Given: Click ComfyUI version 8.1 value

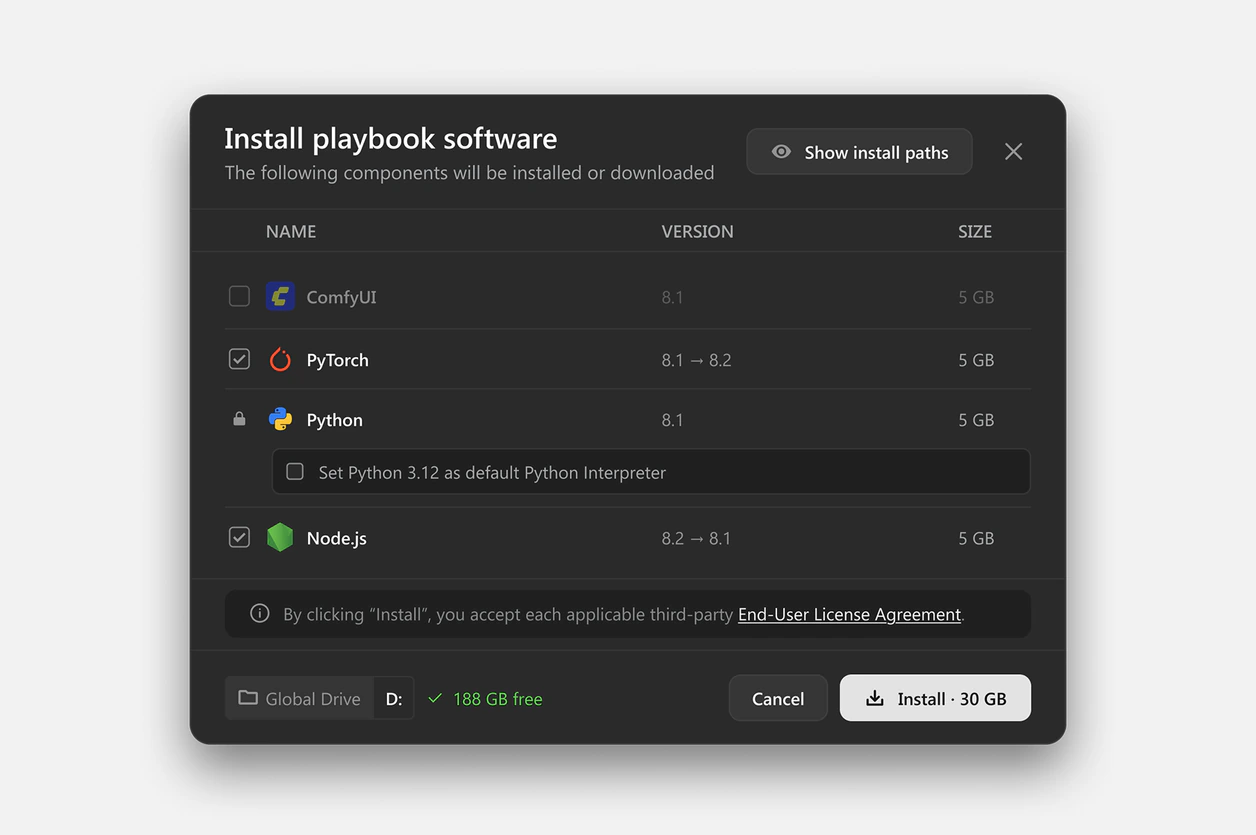Looking at the screenshot, I should [672, 297].
